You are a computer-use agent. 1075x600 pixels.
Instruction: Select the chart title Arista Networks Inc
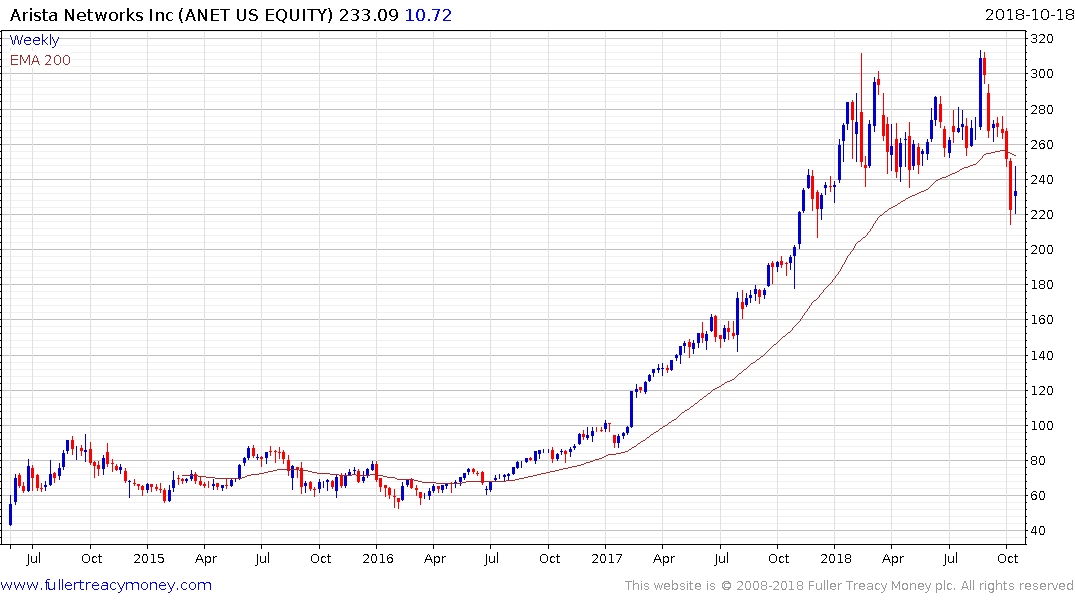[x=92, y=15]
